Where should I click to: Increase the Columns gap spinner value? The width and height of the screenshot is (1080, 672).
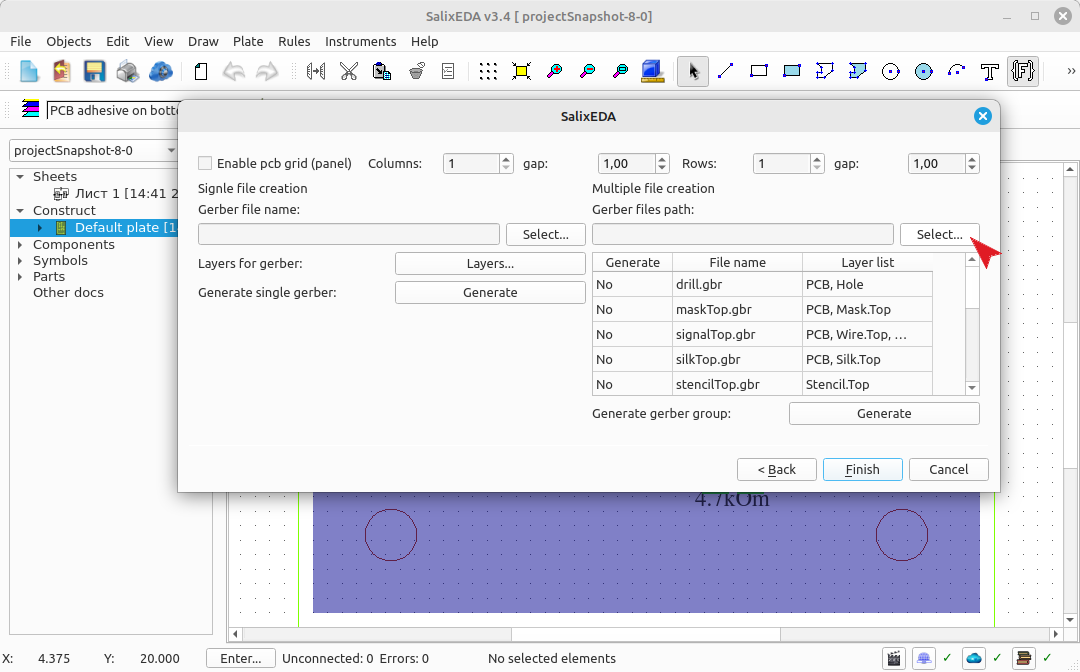(662, 159)
